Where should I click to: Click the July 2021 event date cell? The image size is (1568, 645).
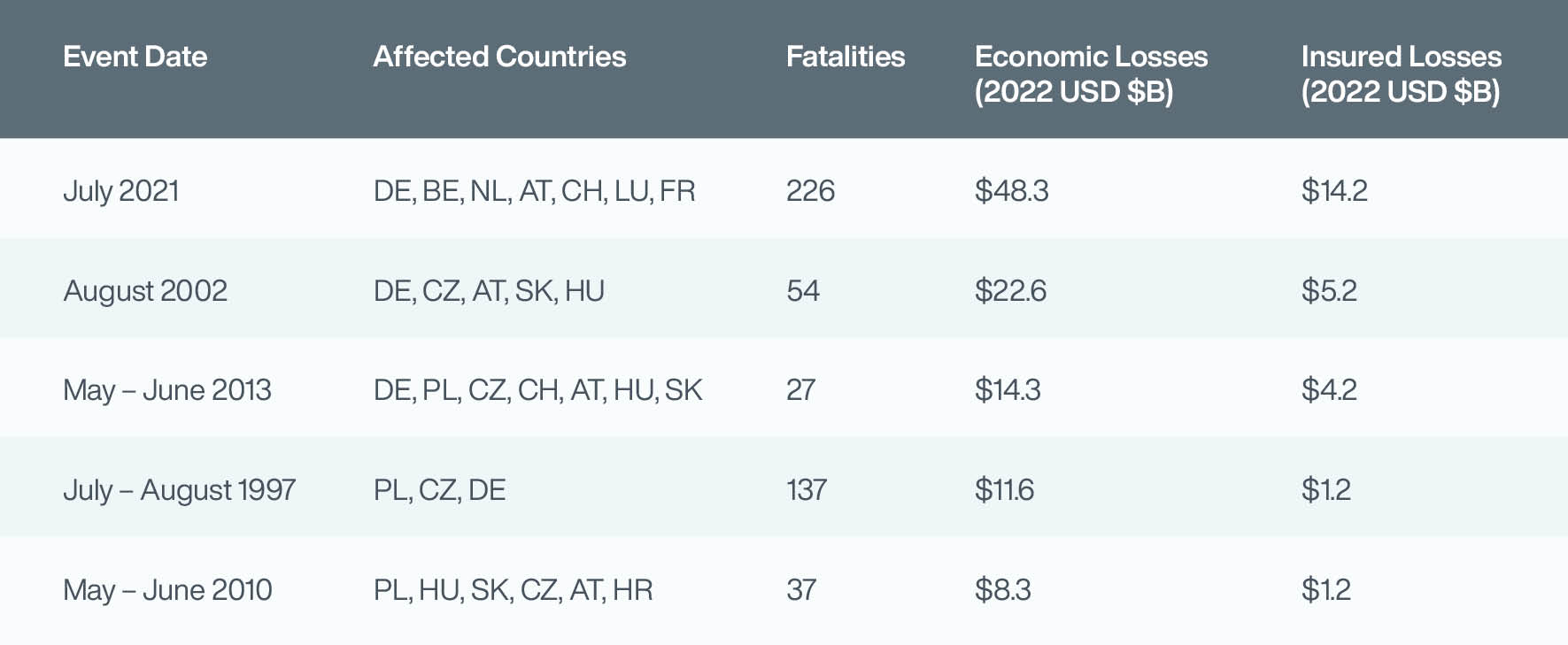121,191
